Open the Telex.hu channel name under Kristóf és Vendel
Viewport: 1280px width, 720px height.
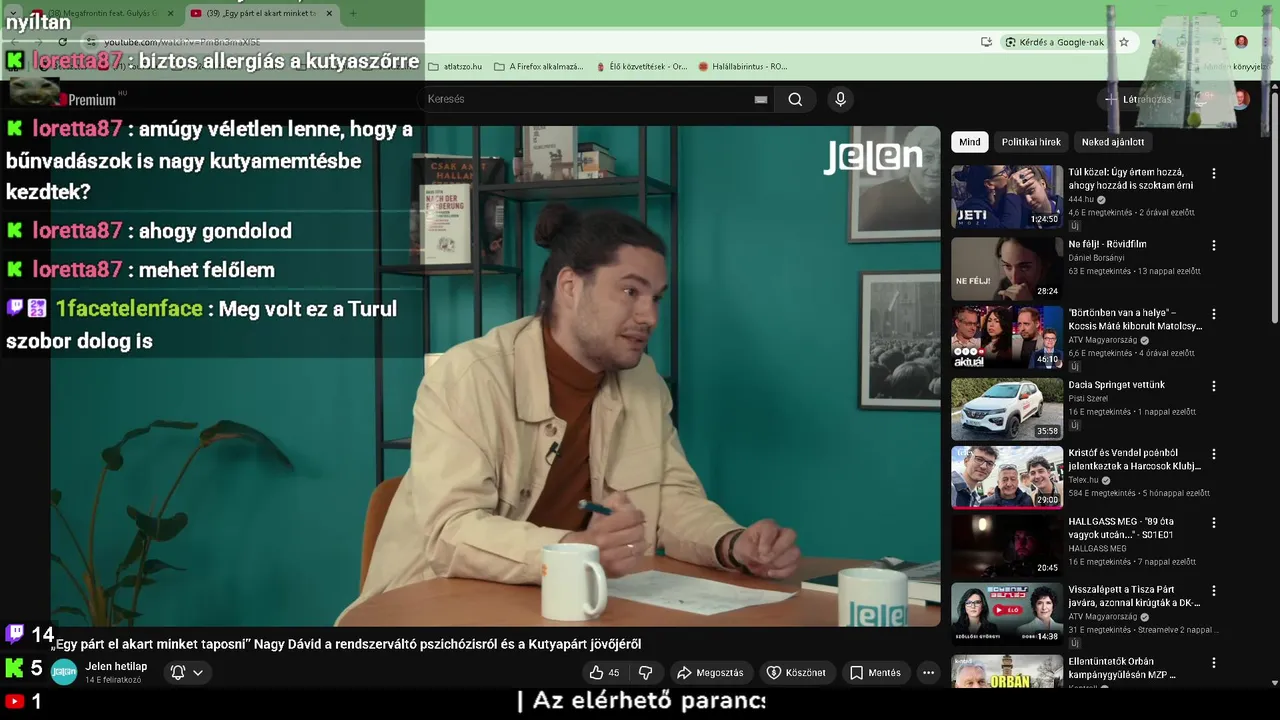pyautogui.click(x=1083, y=480)
